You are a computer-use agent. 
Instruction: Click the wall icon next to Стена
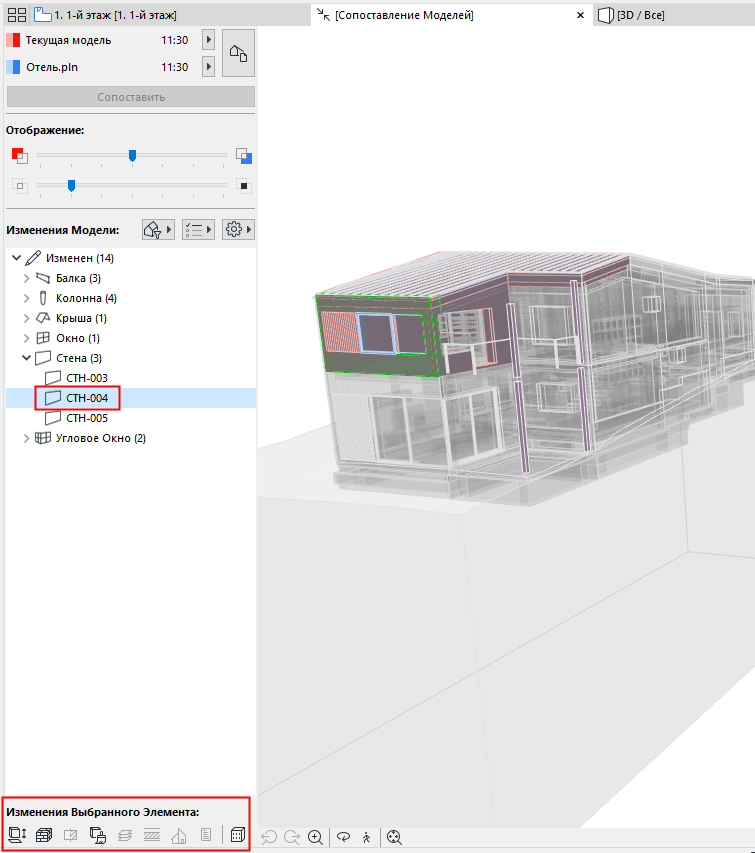pos(43,358)
